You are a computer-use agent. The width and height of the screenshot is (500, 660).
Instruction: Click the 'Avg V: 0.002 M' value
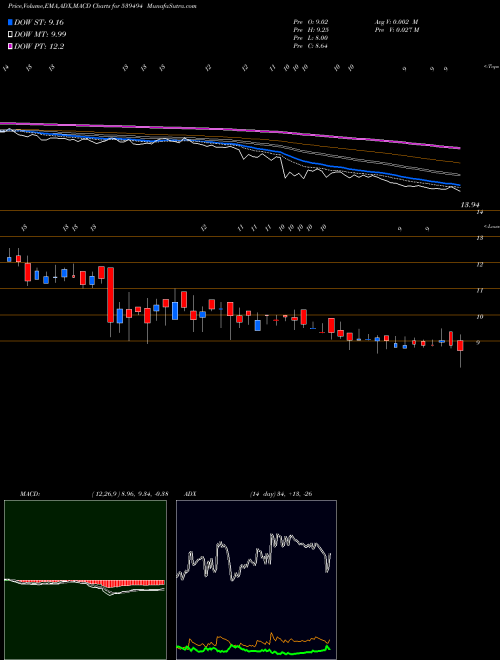pos(396,22)
